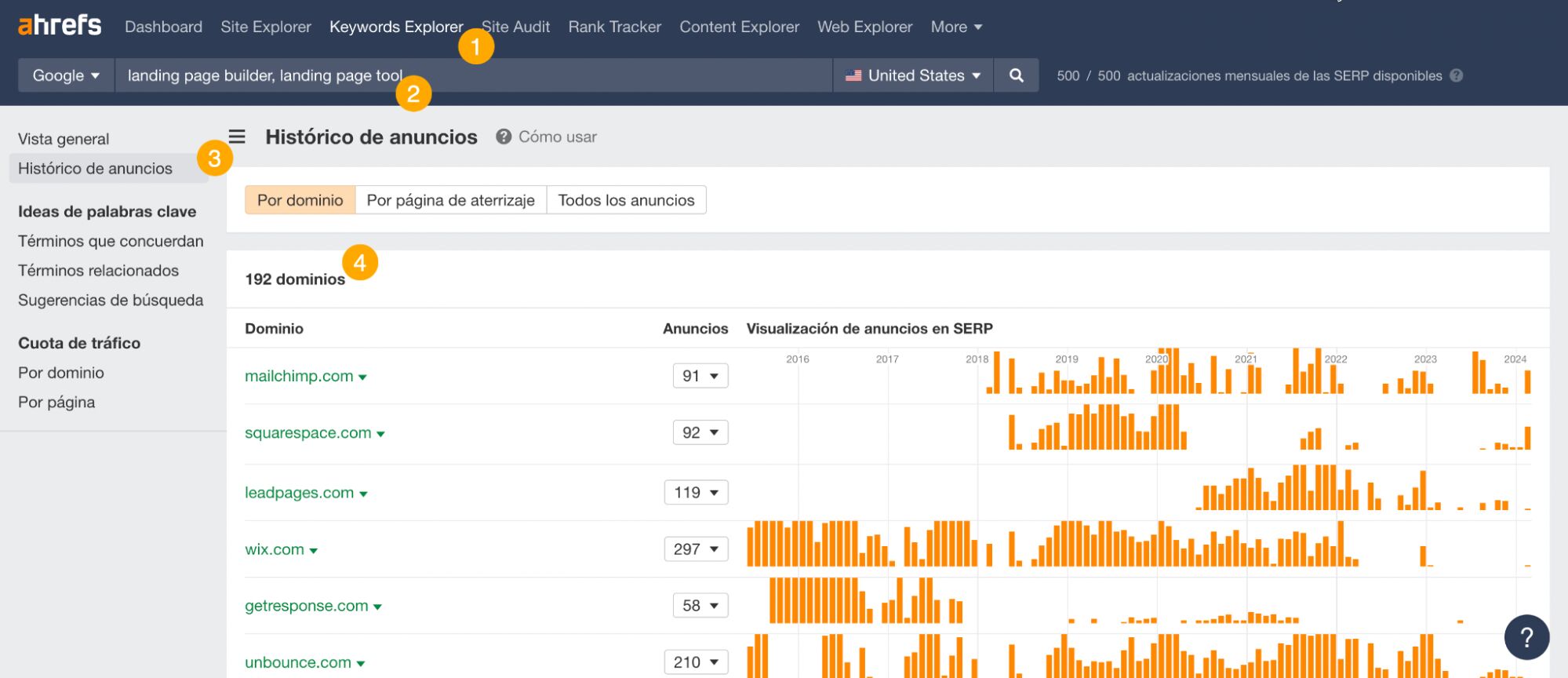Click the Cómo usar link

pyautogui.click(x=558, y=137)
